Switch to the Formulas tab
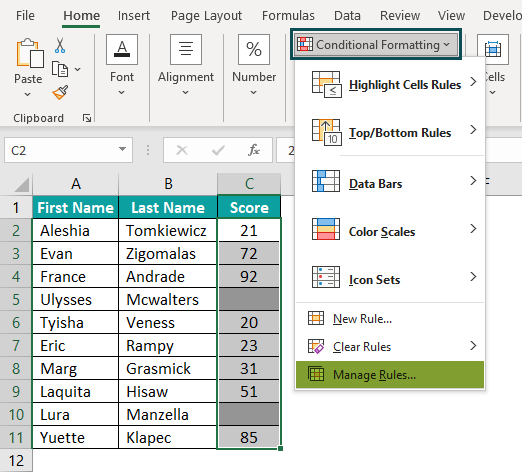The width and height of the screenshot is (522, 472). click(288, 15)
